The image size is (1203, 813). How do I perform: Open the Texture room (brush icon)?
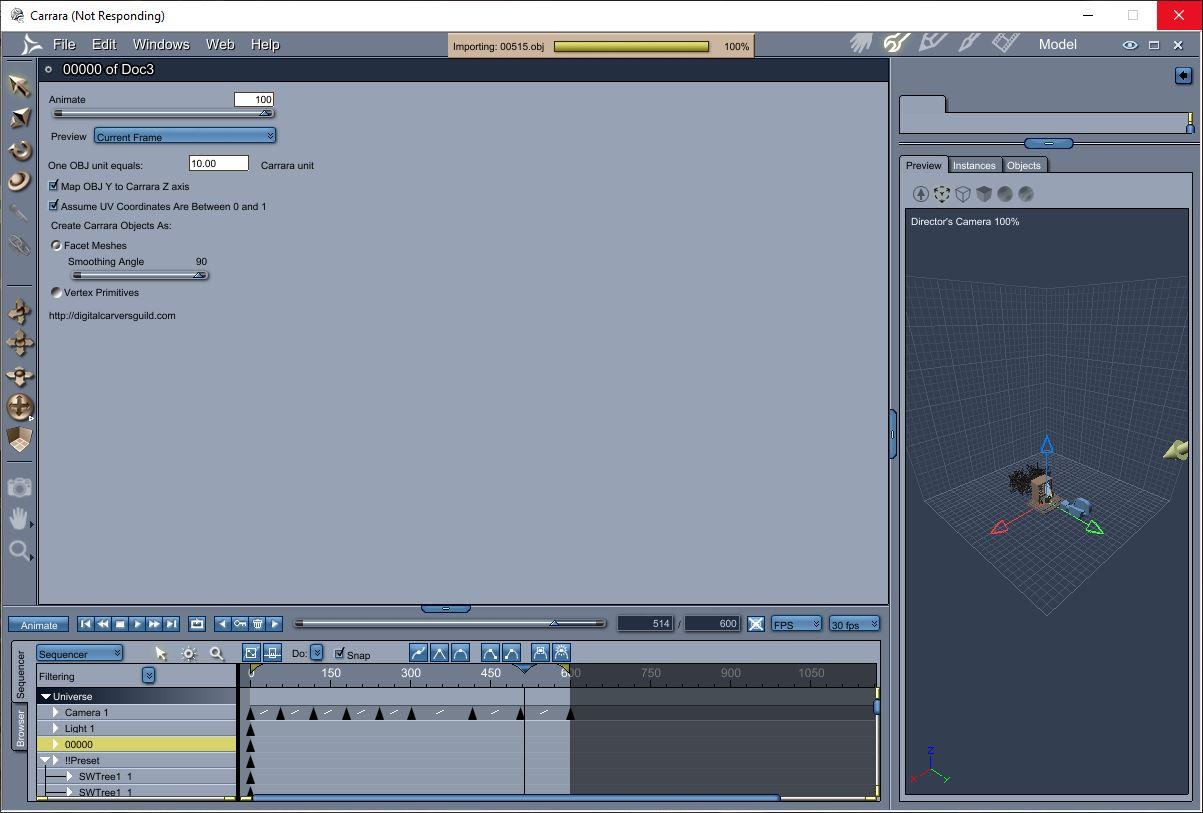pos(968,43)
